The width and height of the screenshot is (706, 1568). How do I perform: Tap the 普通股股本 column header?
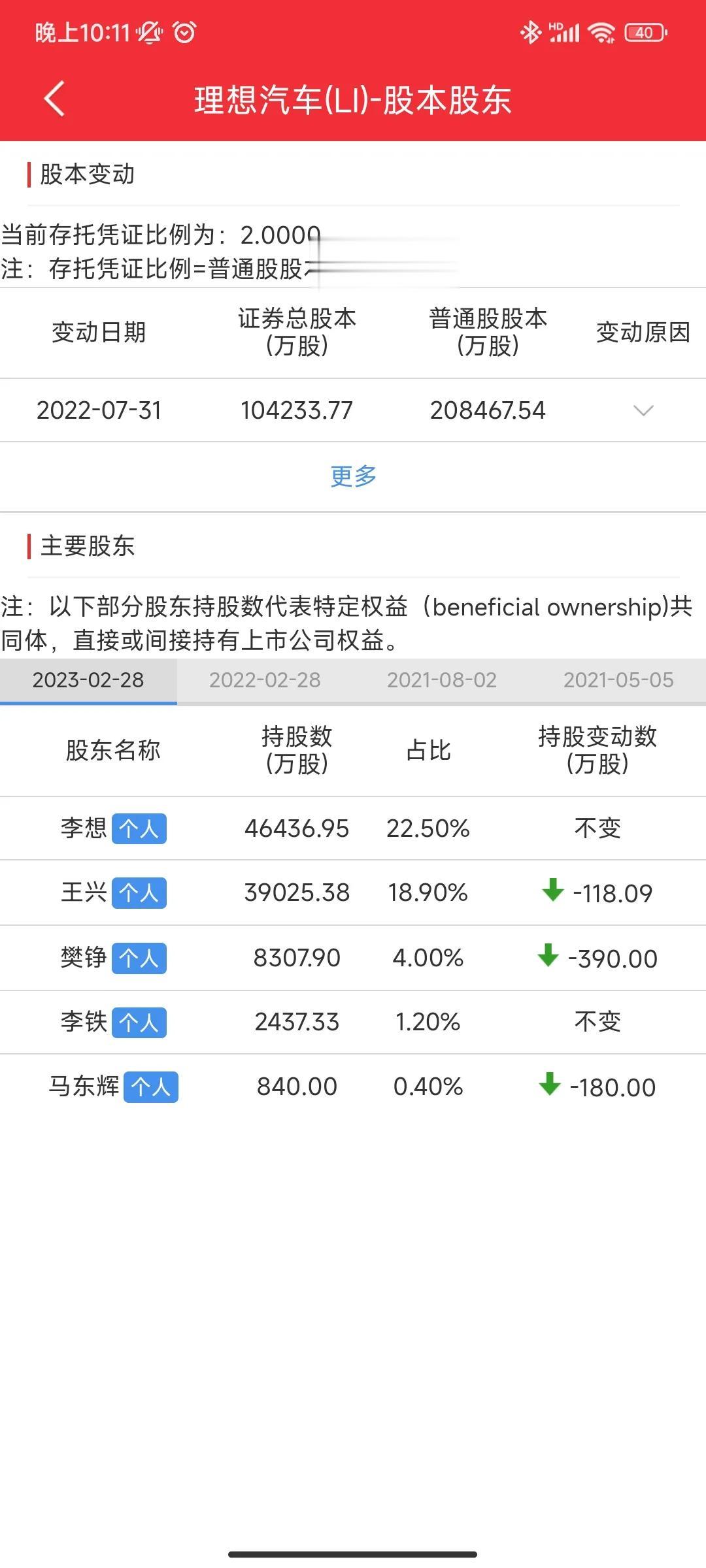coord(488,332)
